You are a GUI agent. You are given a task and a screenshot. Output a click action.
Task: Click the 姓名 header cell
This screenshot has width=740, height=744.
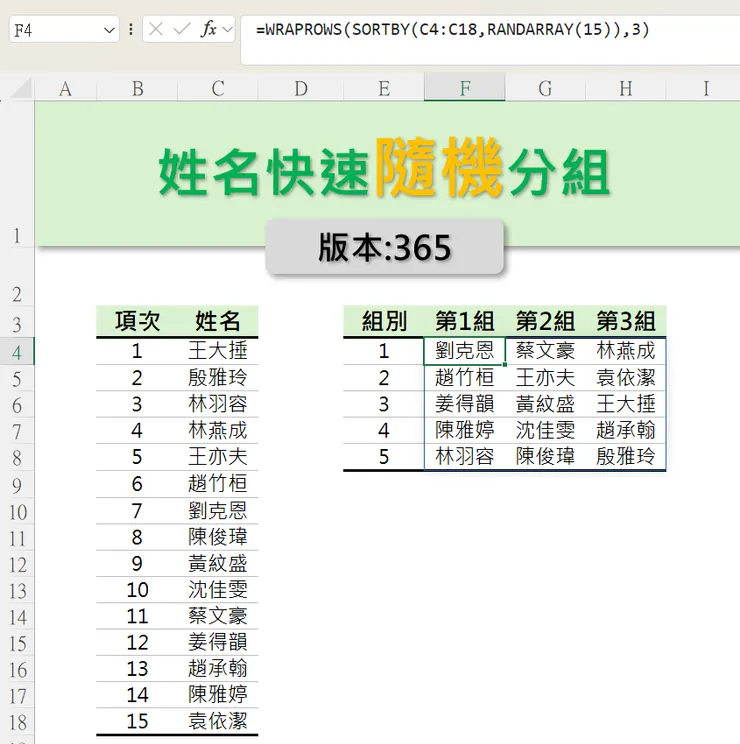click(x=218, y=321)
